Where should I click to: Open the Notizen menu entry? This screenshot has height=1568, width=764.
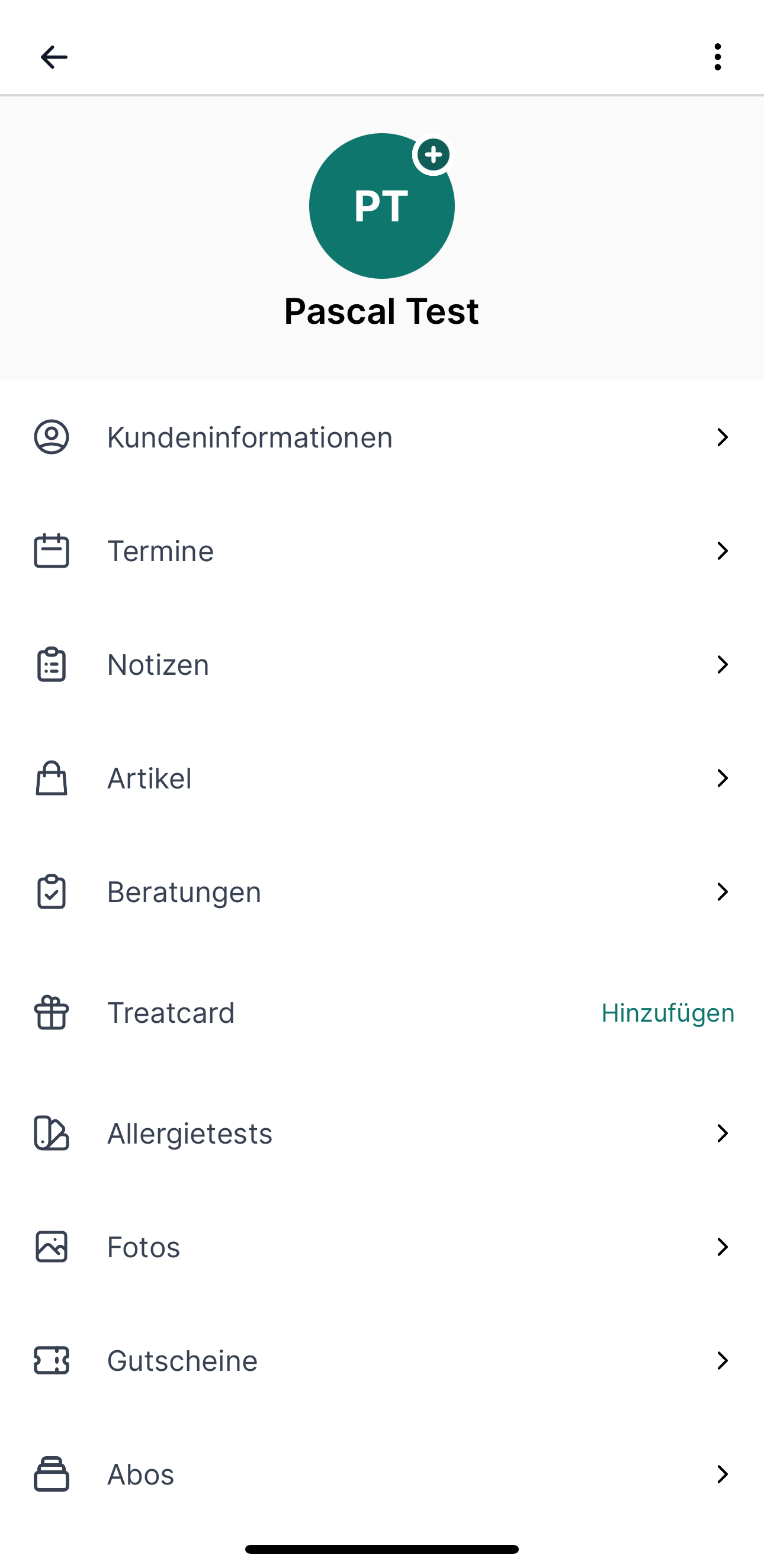point(382,664)
